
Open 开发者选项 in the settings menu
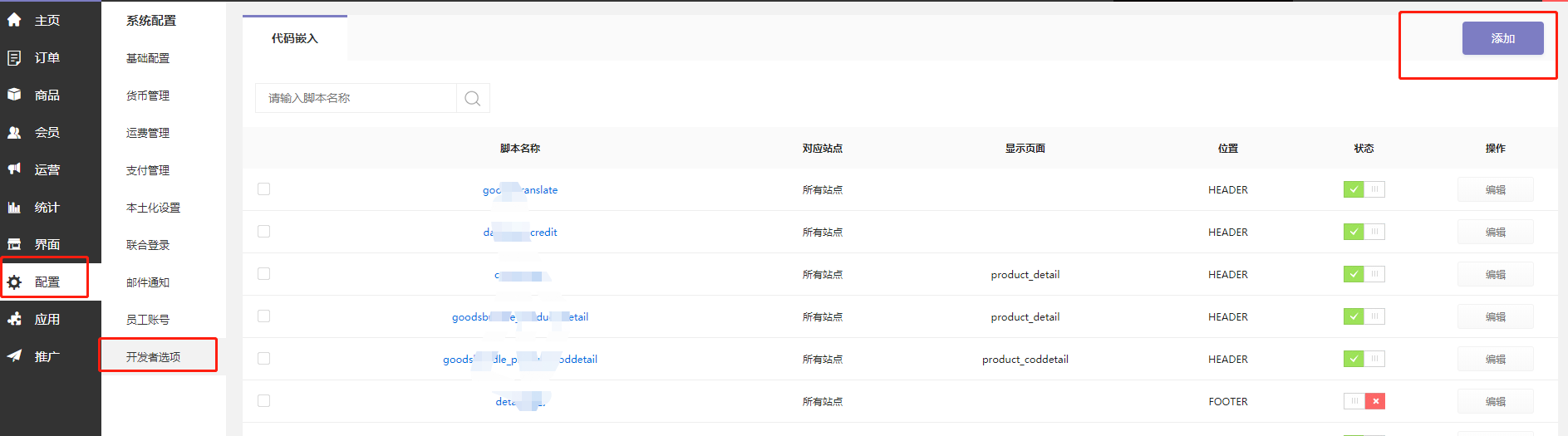[154, 357]
